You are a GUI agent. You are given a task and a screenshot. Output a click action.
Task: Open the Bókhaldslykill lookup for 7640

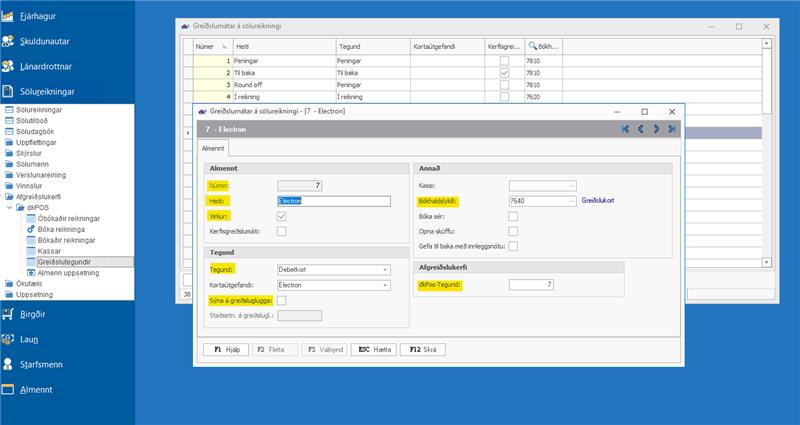tap(571, 201)
